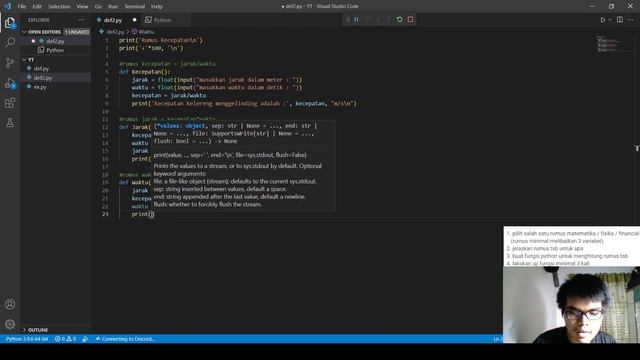Stop the debug session
The width and height of the screenshot is (640, 360).
coord(410,20)
